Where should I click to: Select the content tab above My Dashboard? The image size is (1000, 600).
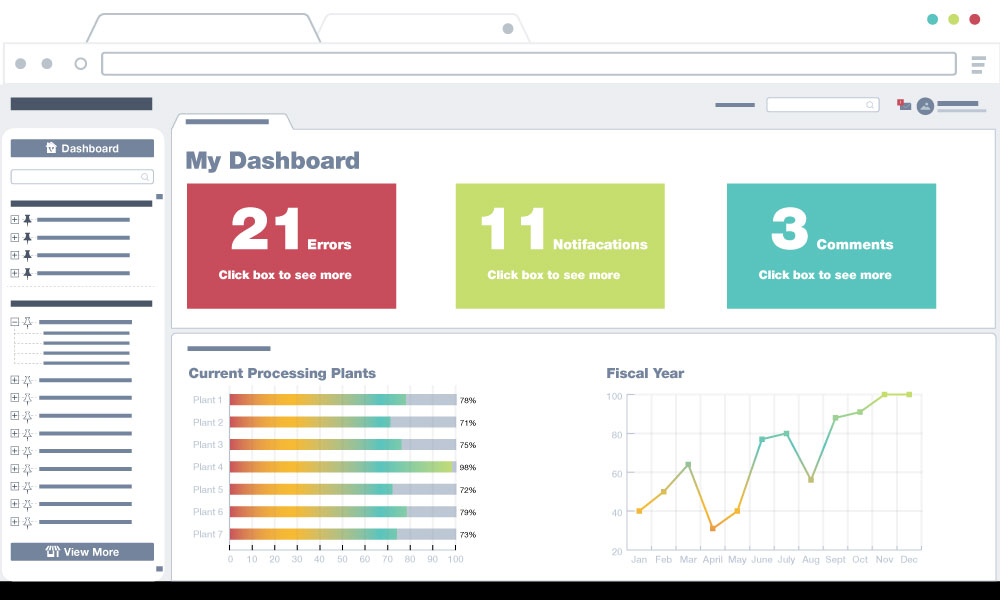(x=232, y=121)
